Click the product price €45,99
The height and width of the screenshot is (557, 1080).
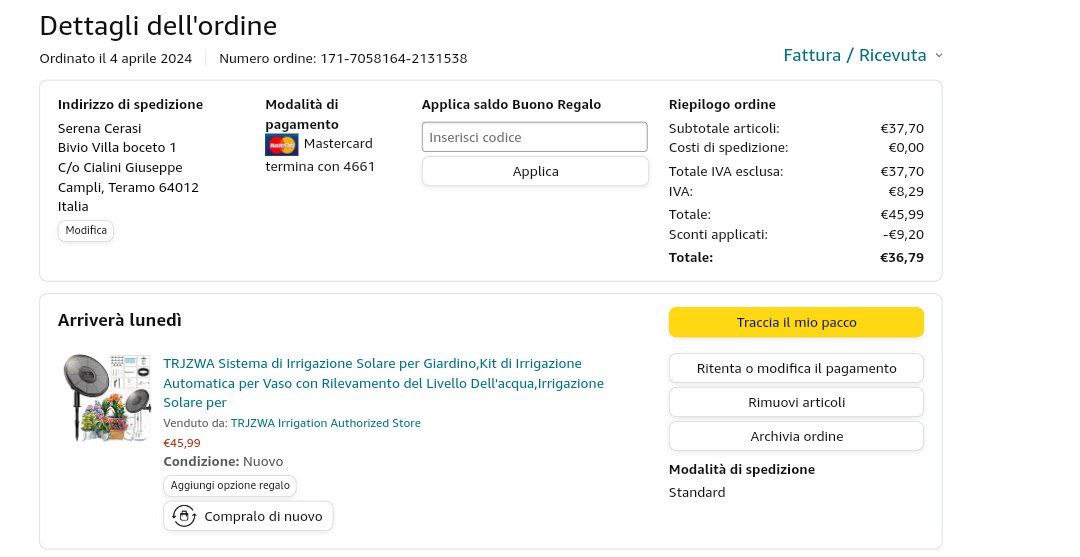[x=182, y=443]
